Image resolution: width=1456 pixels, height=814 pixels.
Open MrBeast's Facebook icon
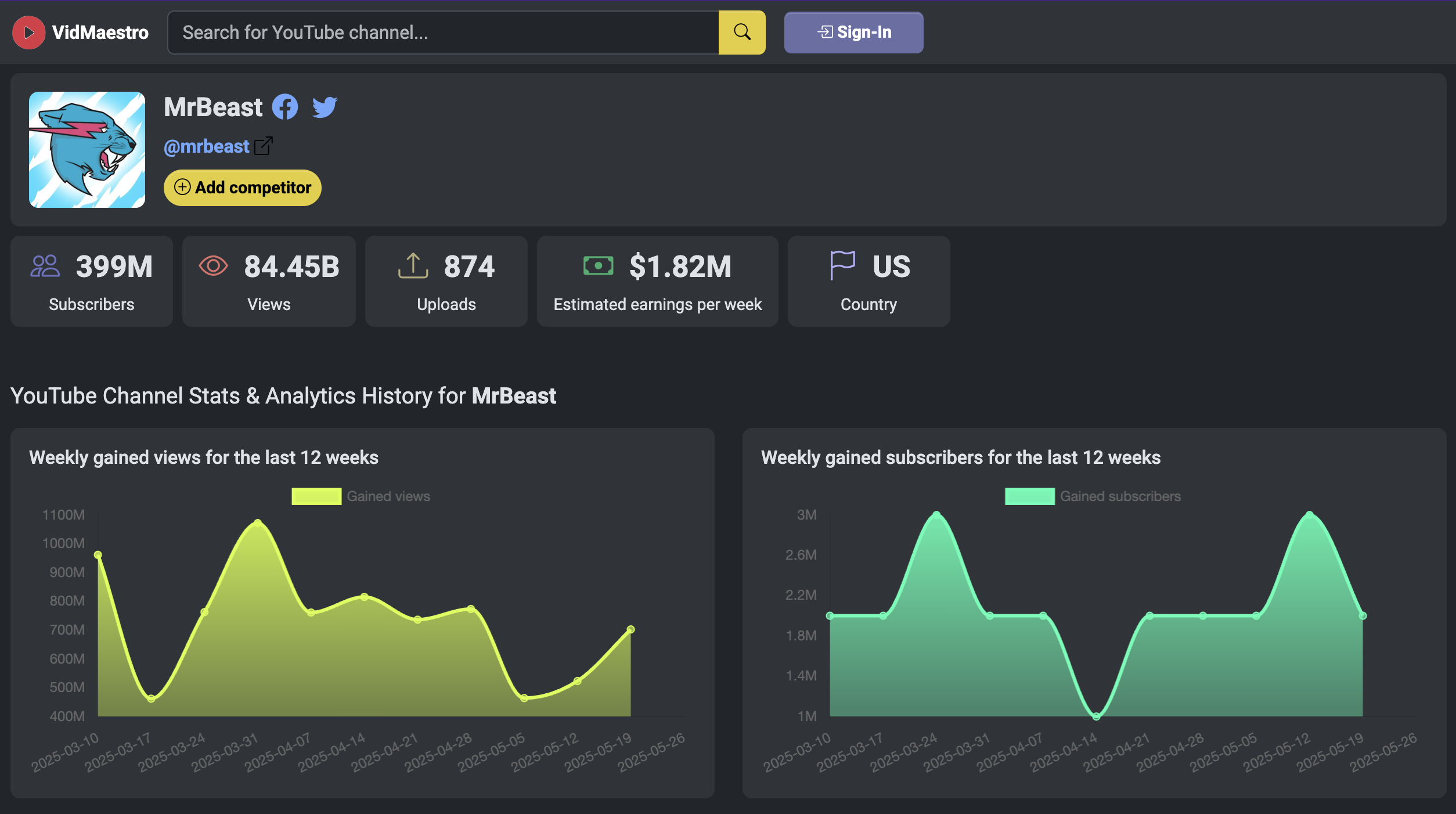(285, 107)
